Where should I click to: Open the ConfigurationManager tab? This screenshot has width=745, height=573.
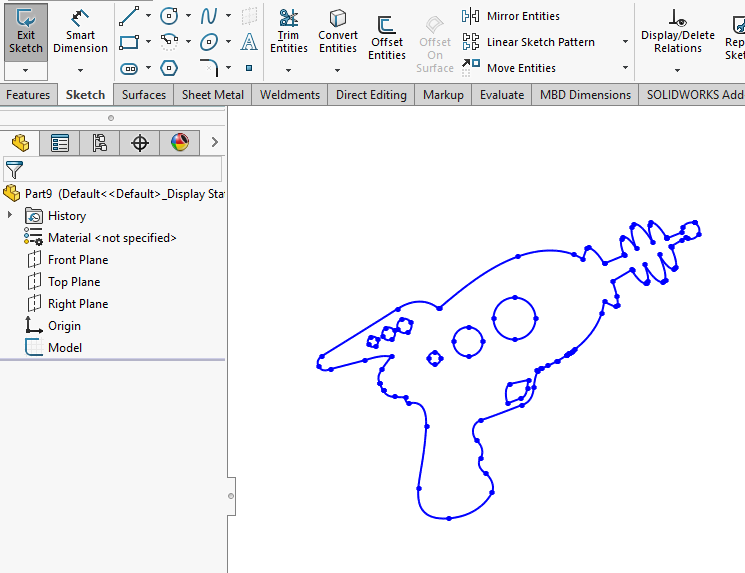[x=100, y=143]
